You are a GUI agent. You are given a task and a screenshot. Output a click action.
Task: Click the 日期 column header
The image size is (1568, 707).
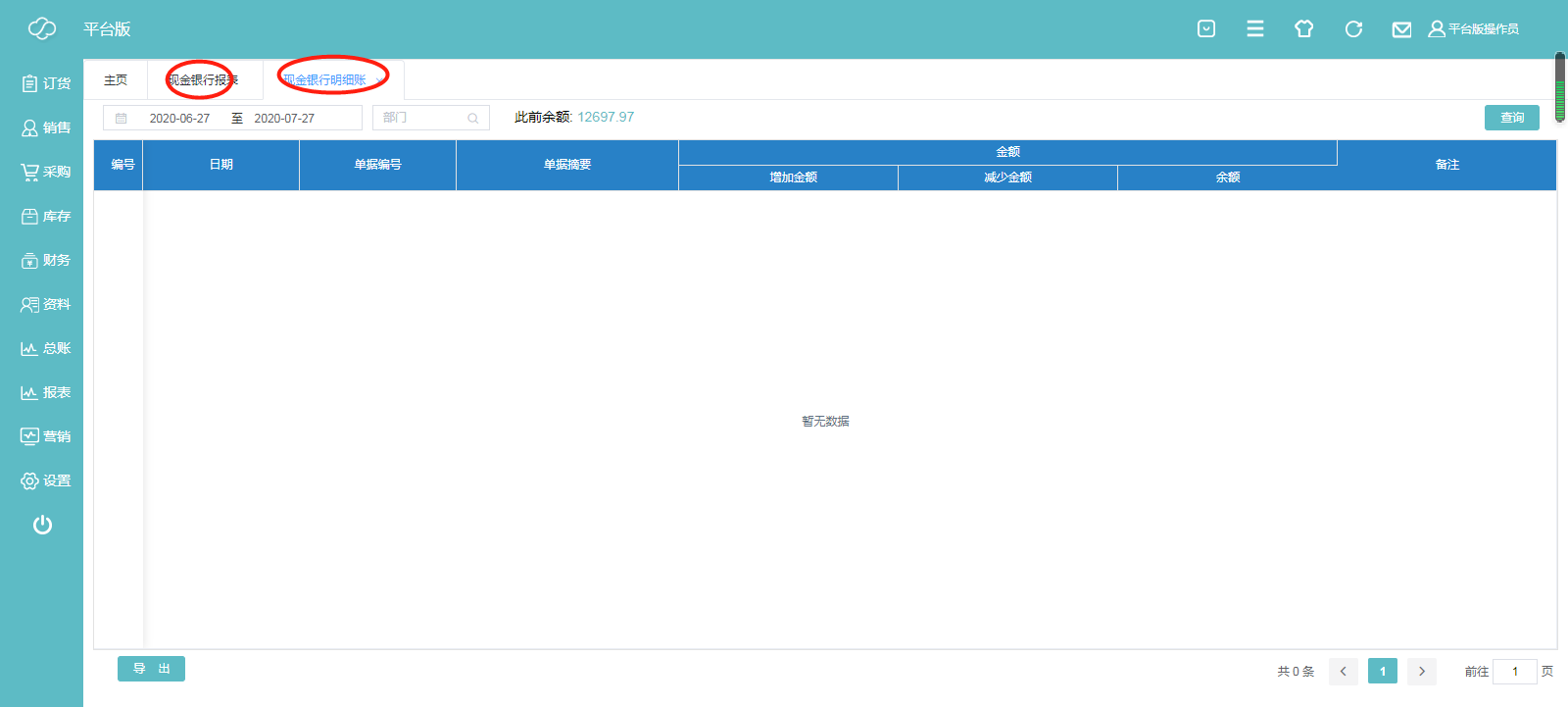pos(221,165)
